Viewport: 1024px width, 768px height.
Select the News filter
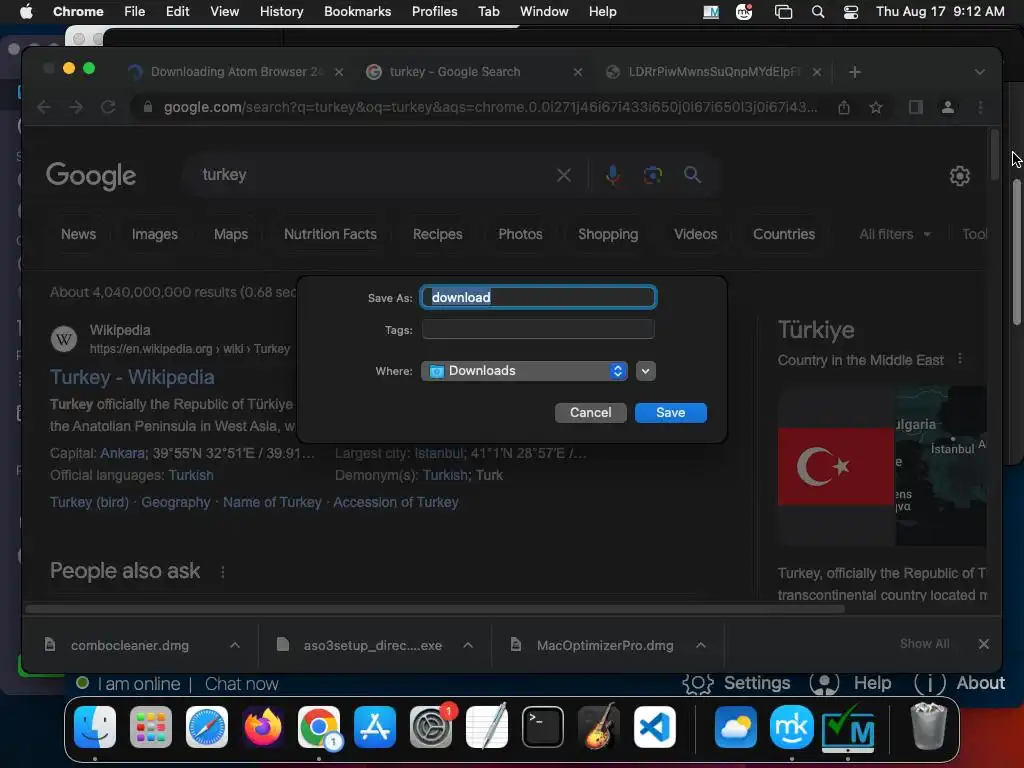click(x=78, y=234)
